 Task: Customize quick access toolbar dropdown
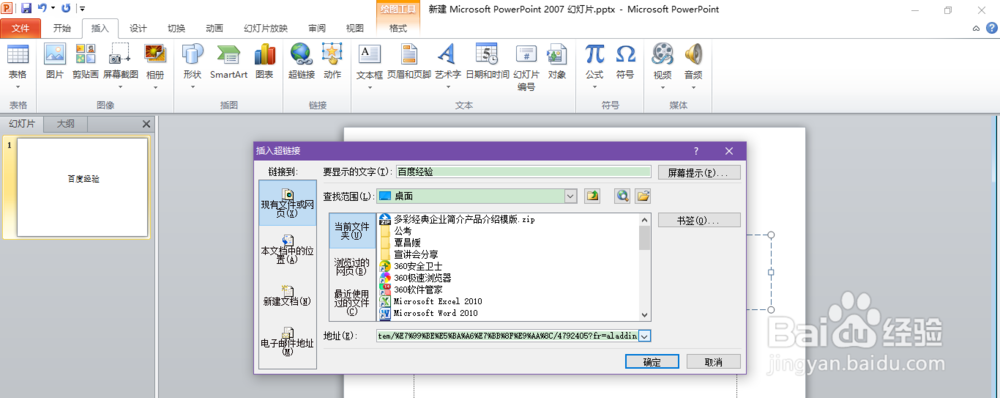point(83,9)
